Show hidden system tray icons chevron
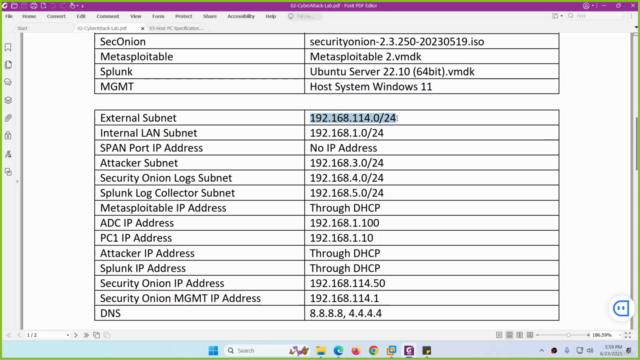 point(542,351)
